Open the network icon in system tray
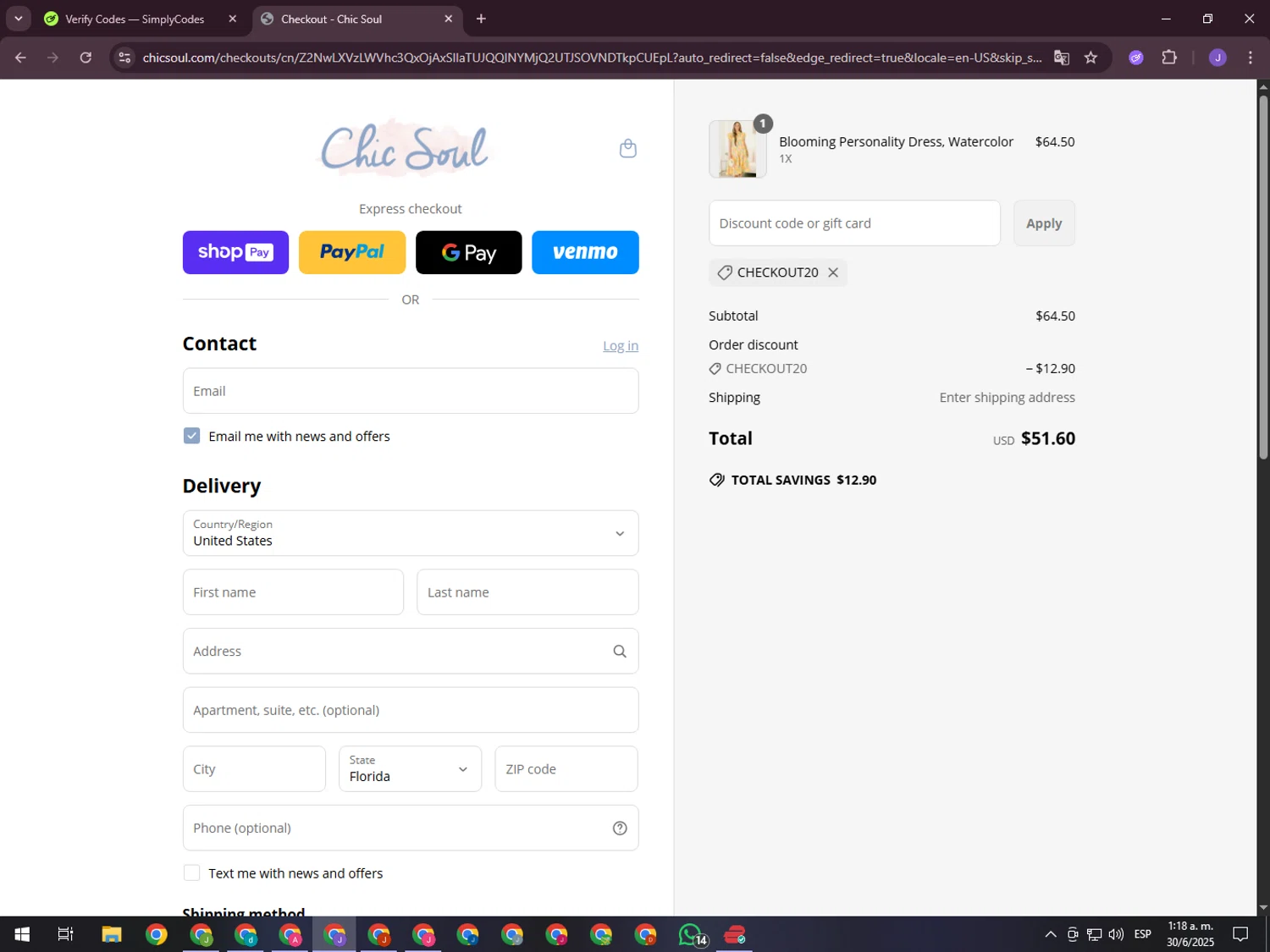This screenshot has height=952, width=1270. coord(1094,934)
